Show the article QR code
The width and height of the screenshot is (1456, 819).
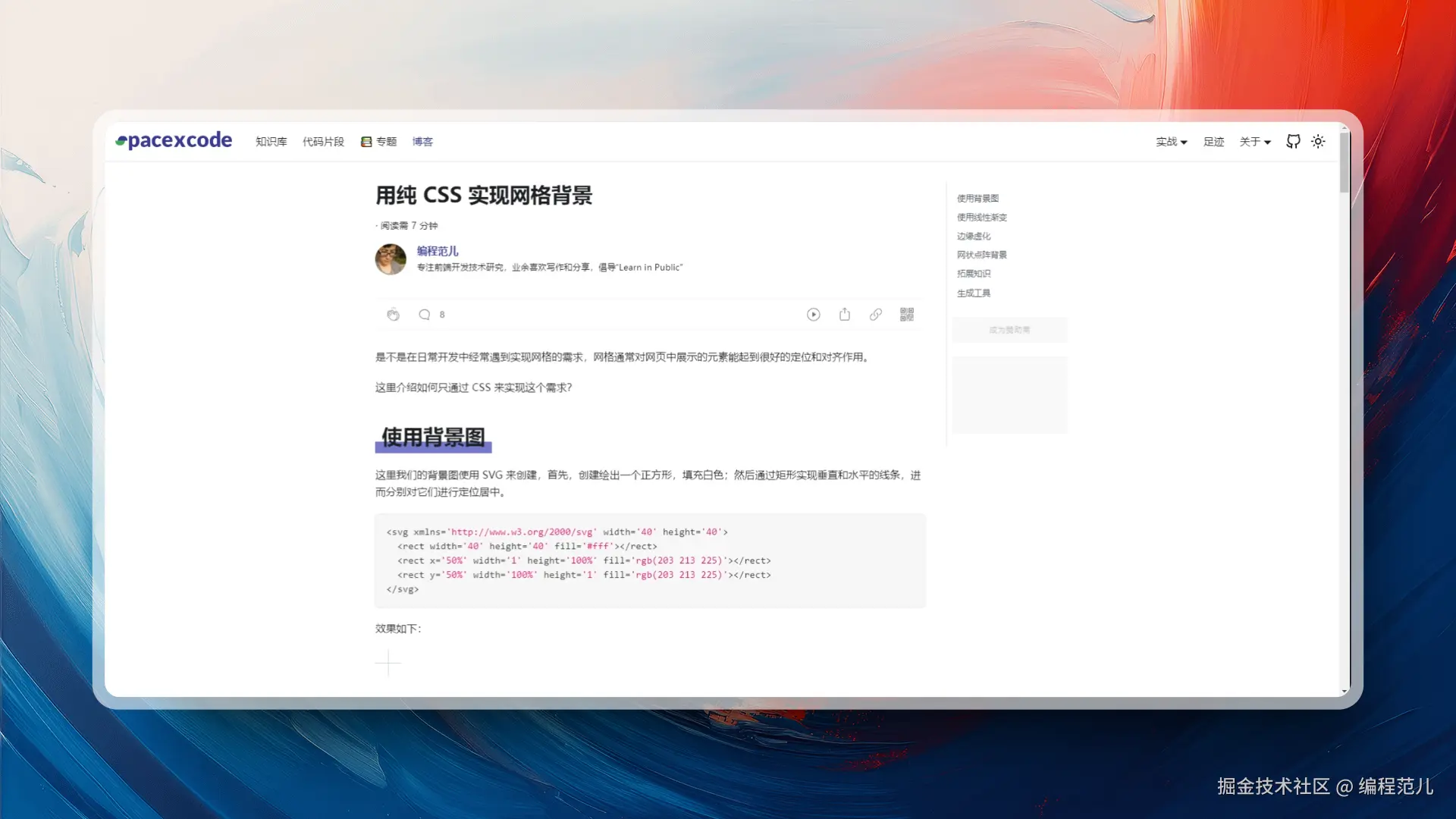tap(905, 314)
